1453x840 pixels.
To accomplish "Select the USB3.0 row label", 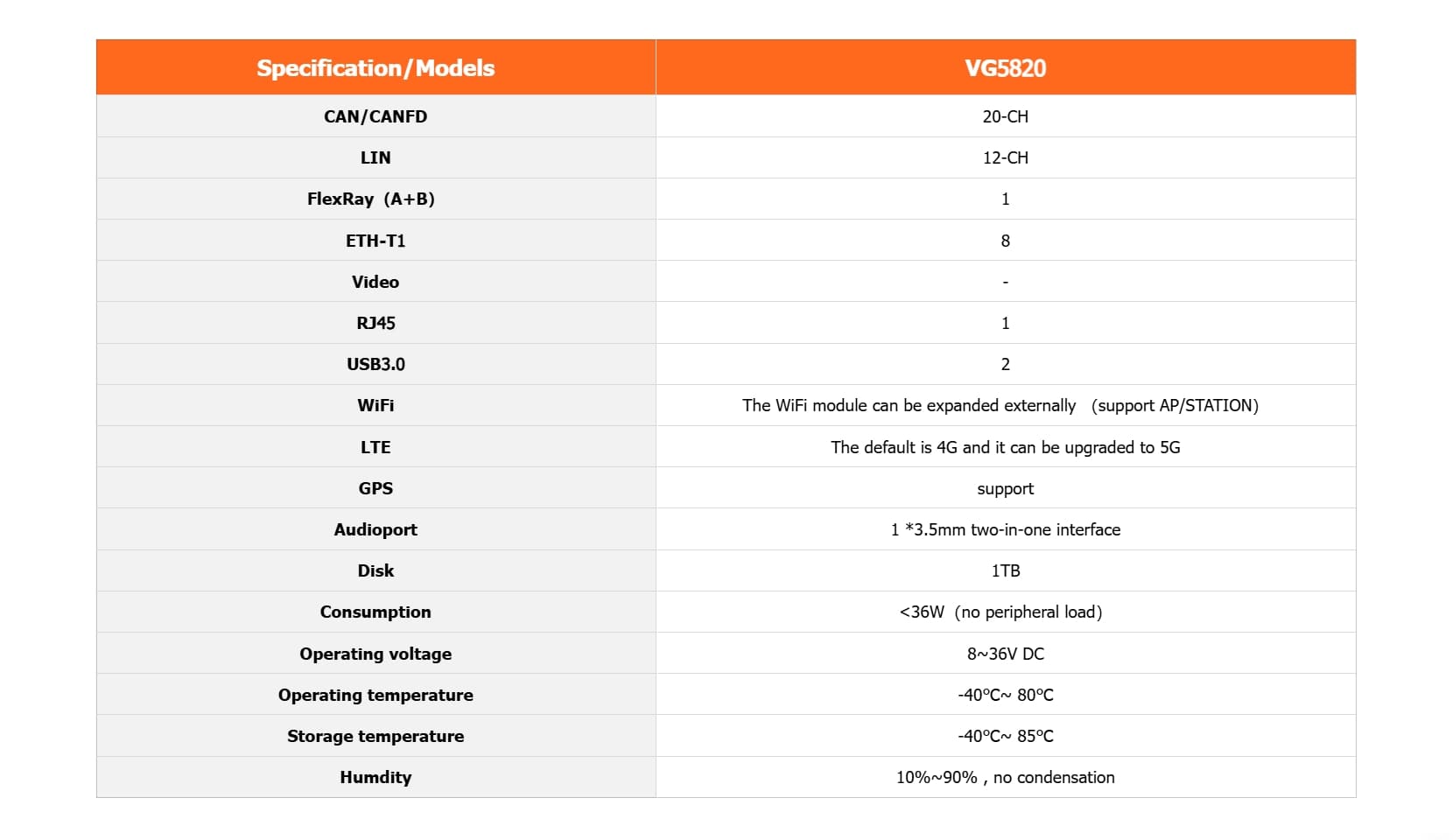I will click(x=376, y=364).
